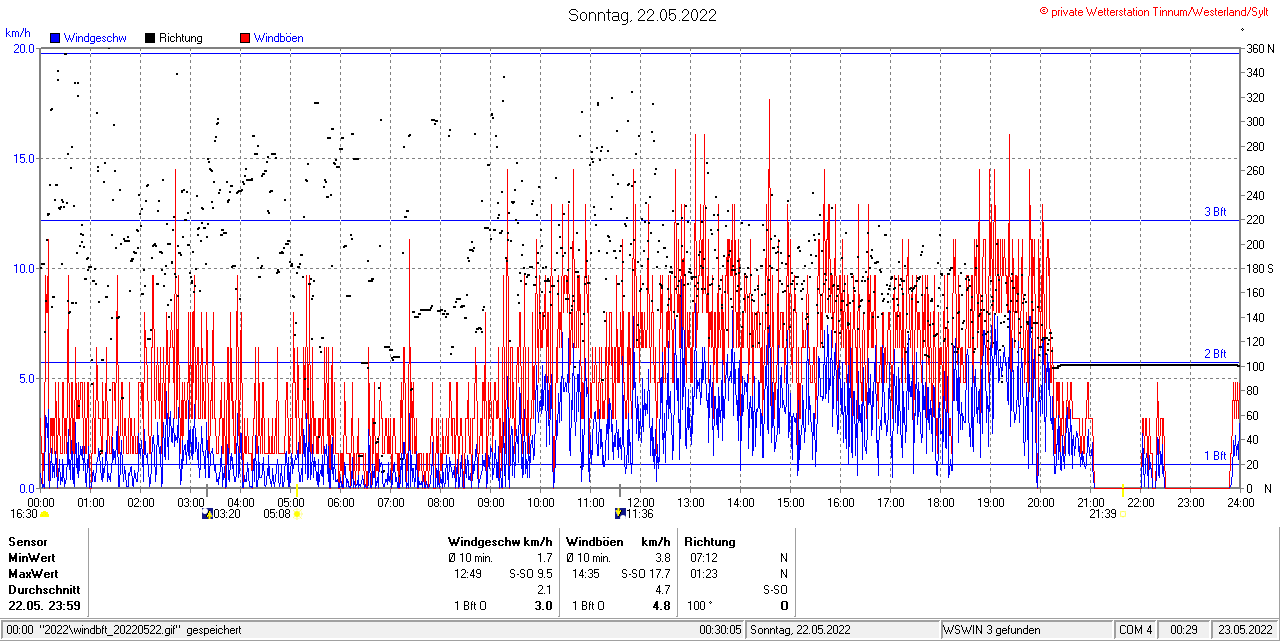1280x641 pixels.
Task: Click the 'km/h' axis unit label
Action: [17, 32]
